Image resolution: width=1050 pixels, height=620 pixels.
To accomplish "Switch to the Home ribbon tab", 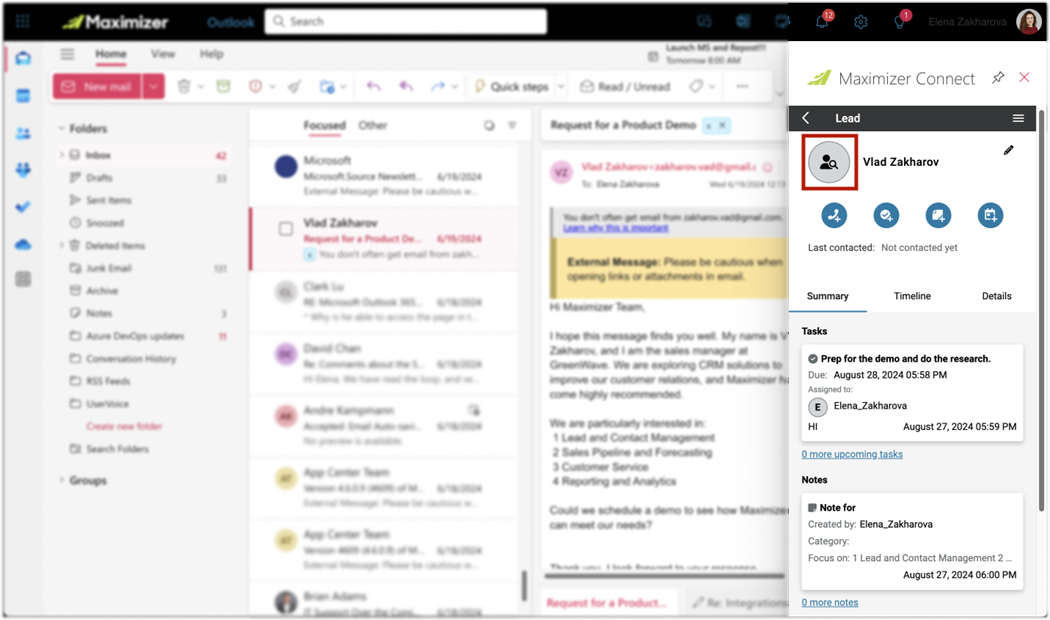I will coord(110,54).
